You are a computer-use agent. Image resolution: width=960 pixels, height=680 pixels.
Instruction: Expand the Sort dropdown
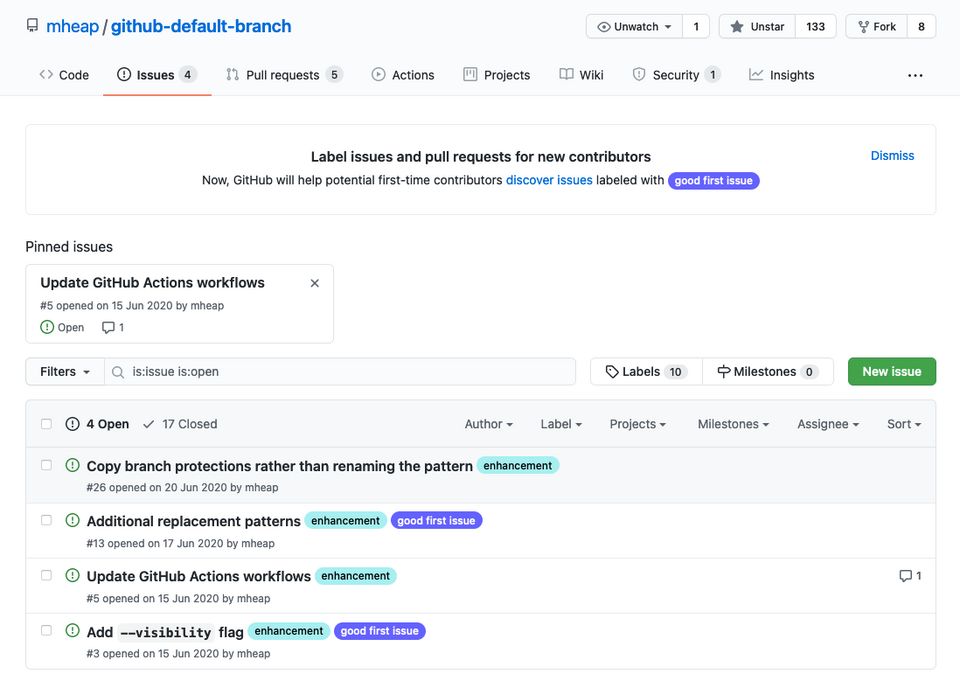click(904, 424)
